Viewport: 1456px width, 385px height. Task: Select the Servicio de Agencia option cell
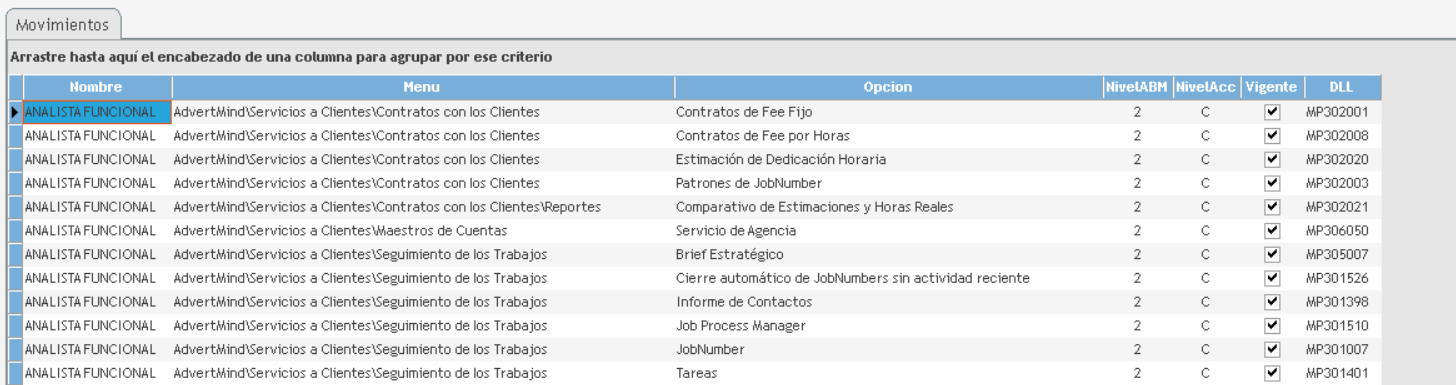click(888, 231)
